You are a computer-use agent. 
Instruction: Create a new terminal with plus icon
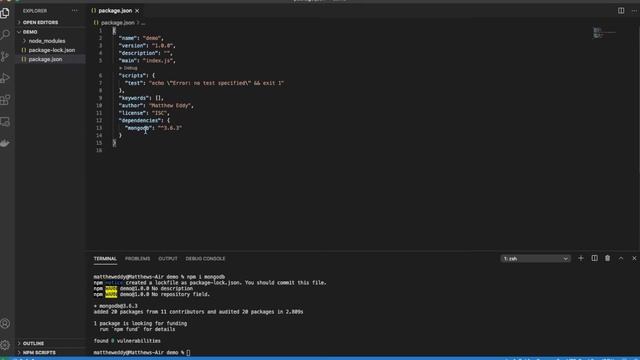pos(581,258)
